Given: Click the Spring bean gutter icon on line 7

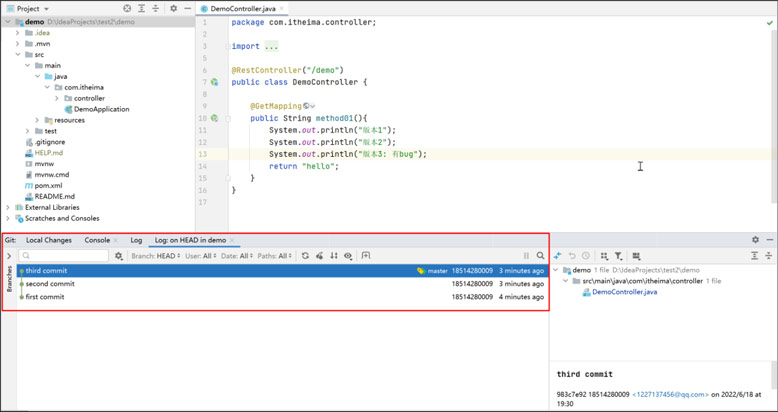Looking at the screenshot, I should [214, 82].
